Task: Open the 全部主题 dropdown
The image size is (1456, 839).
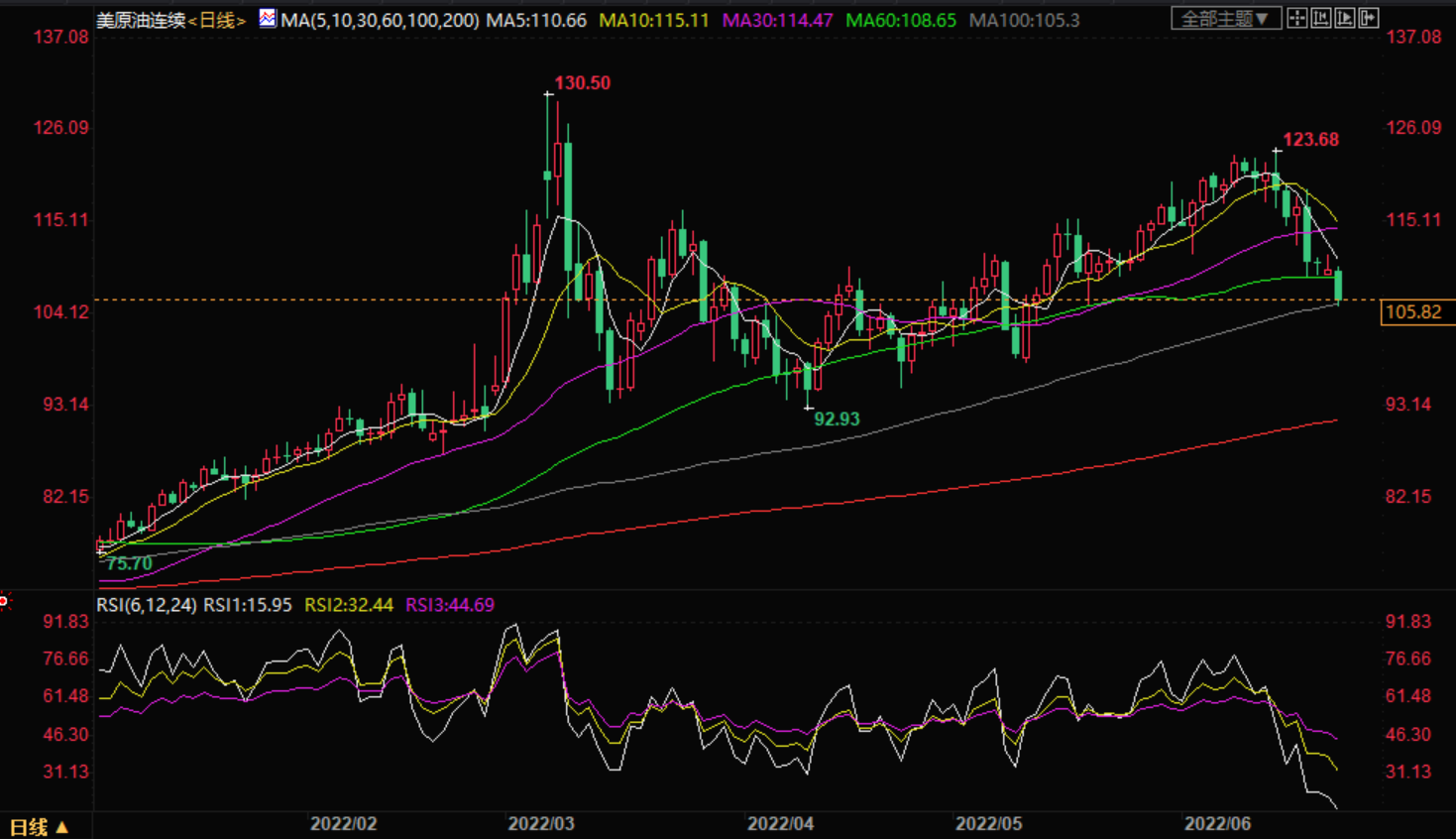Action: click(x=1226, y=19)
